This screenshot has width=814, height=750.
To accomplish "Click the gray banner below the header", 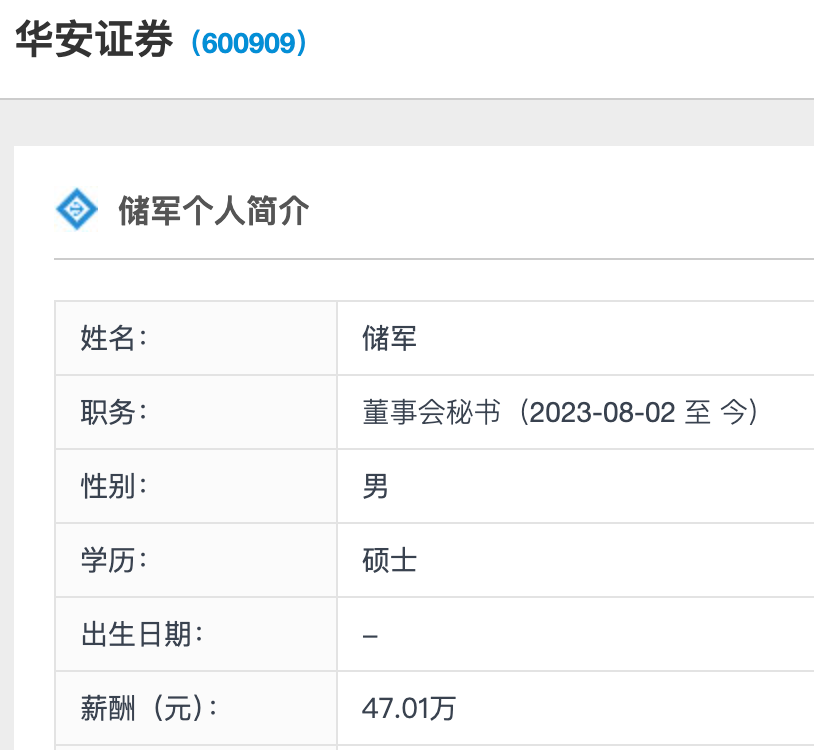I will pos(407,122).
